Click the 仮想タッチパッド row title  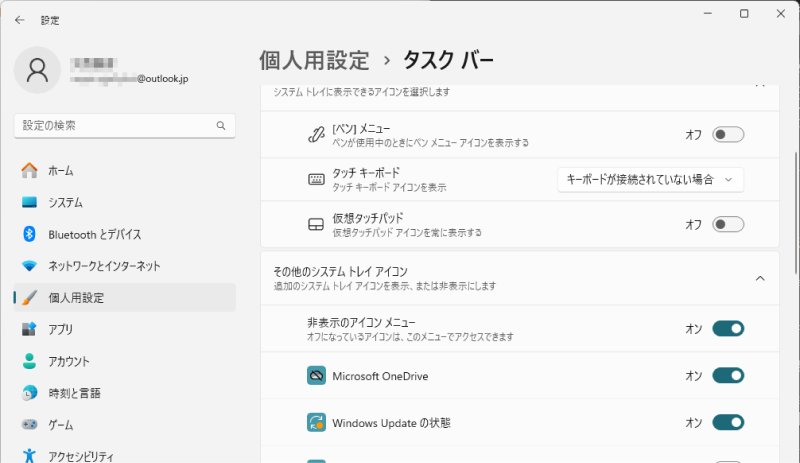[x=368, y=218]
